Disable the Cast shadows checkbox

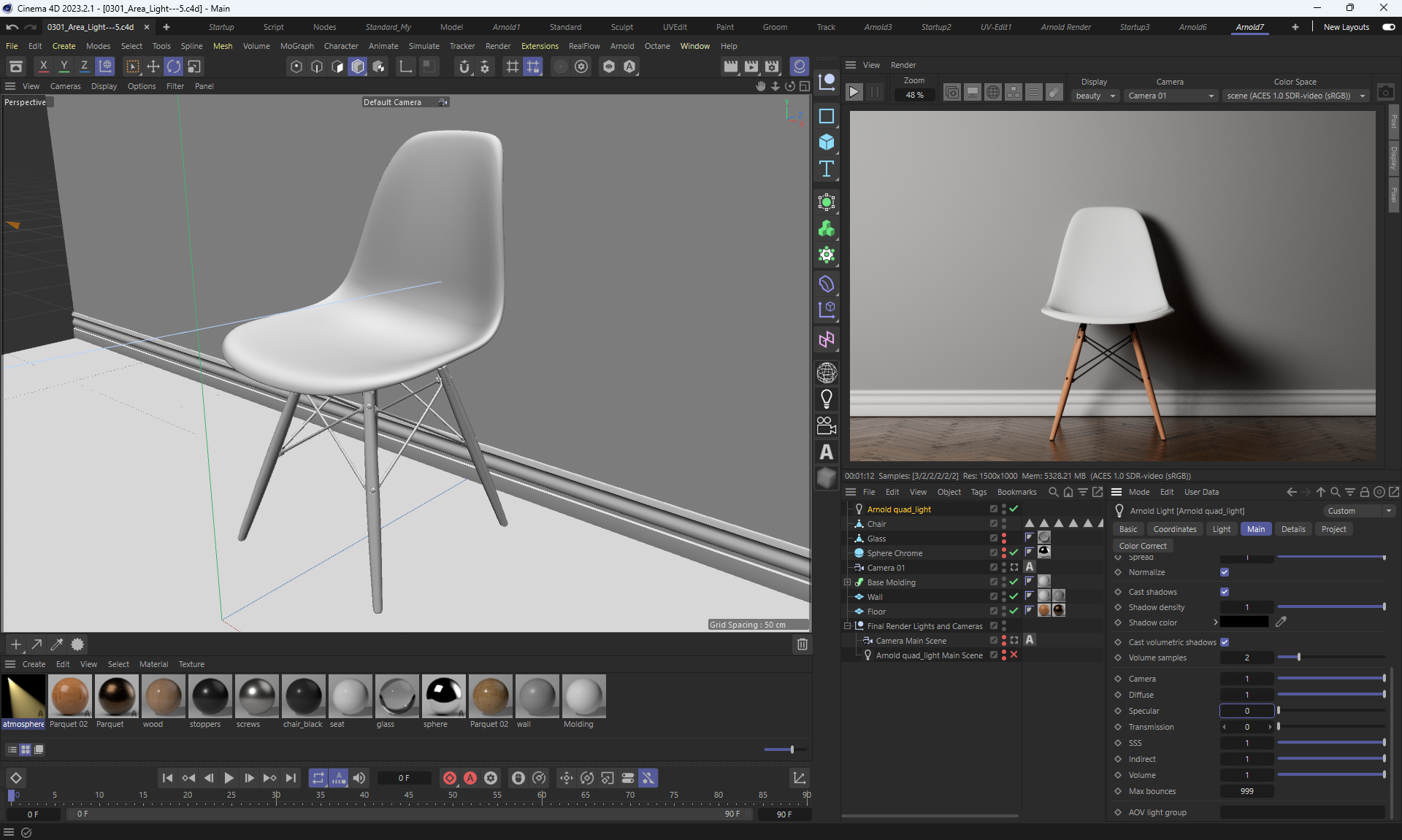coord(1225,592)
